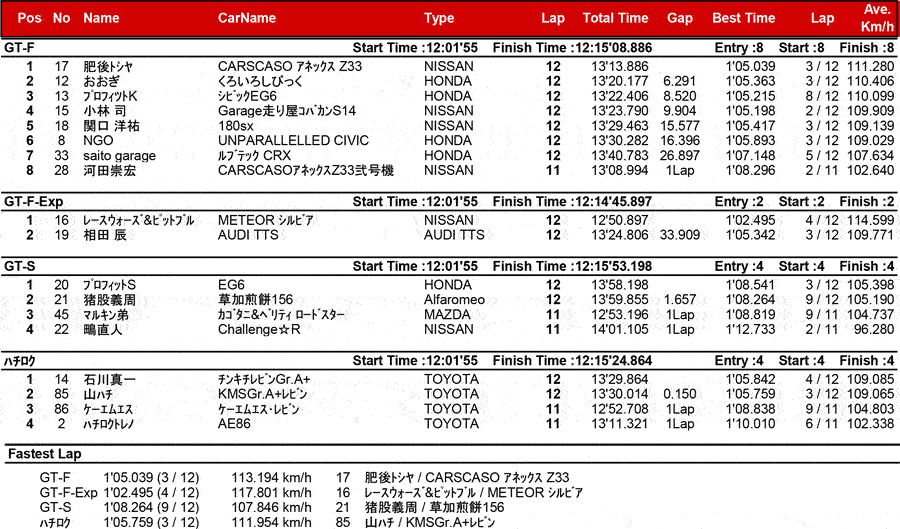Click driver name 'NGO'

click(x=98, y=141)
